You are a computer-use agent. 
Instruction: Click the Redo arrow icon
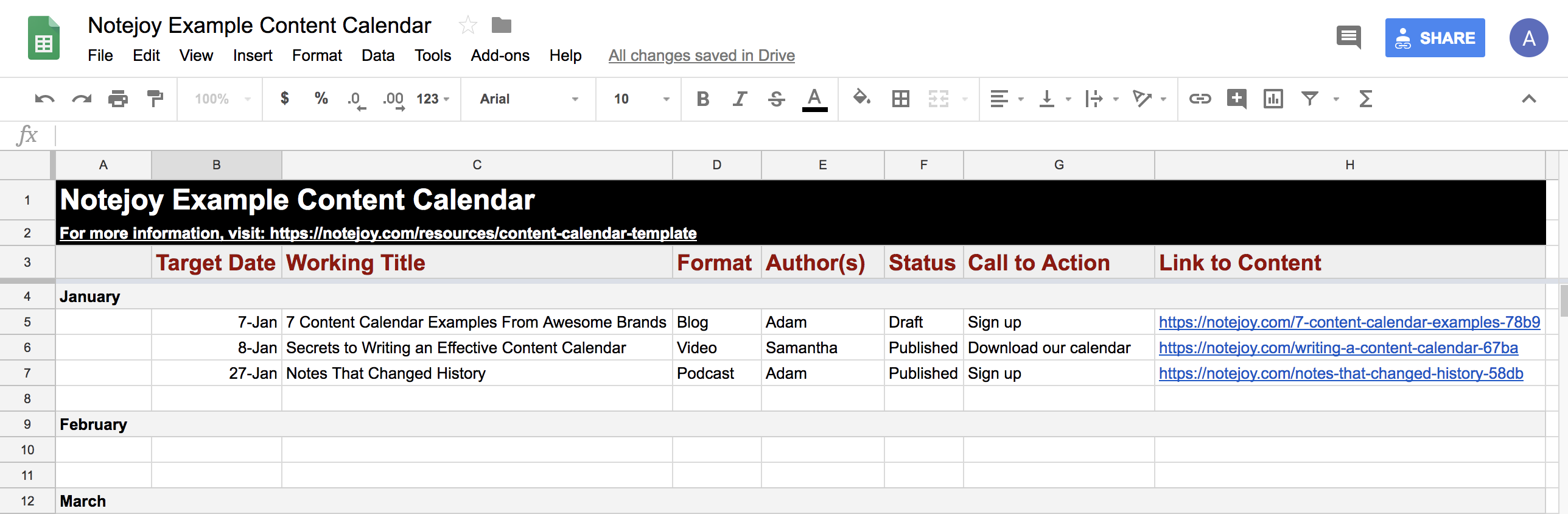(x=82, y=99)
